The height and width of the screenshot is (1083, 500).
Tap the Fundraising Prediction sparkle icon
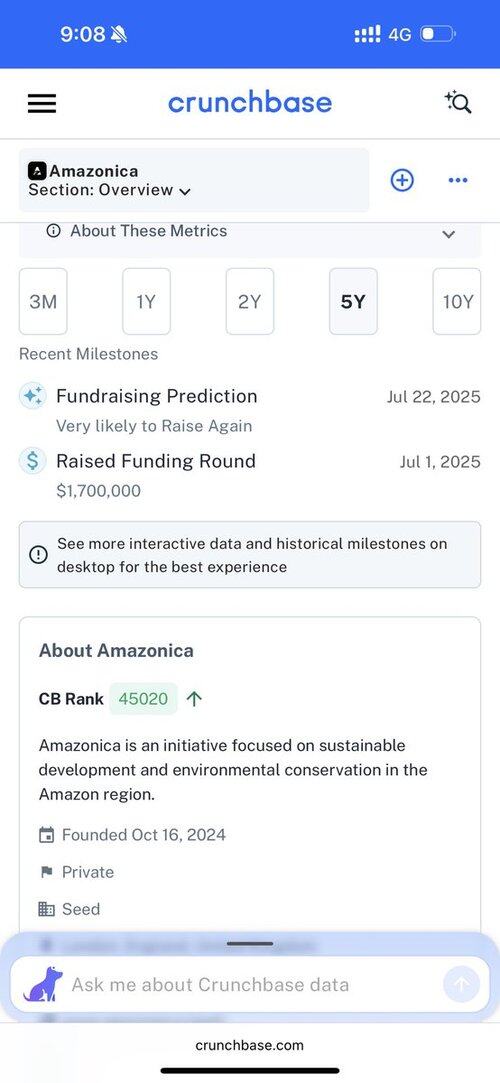pyautogui.click(x=32, y=396)
